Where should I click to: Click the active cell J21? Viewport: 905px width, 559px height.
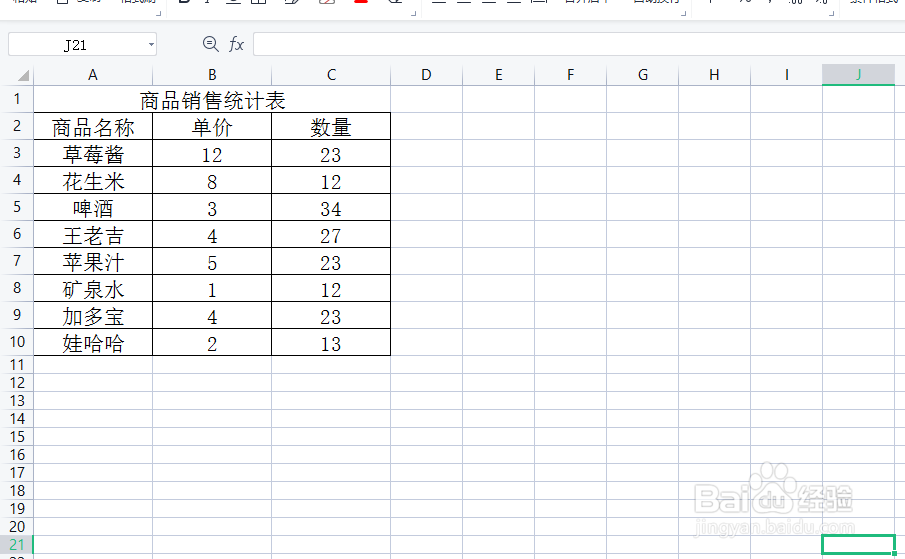click(x=858, y=545)
